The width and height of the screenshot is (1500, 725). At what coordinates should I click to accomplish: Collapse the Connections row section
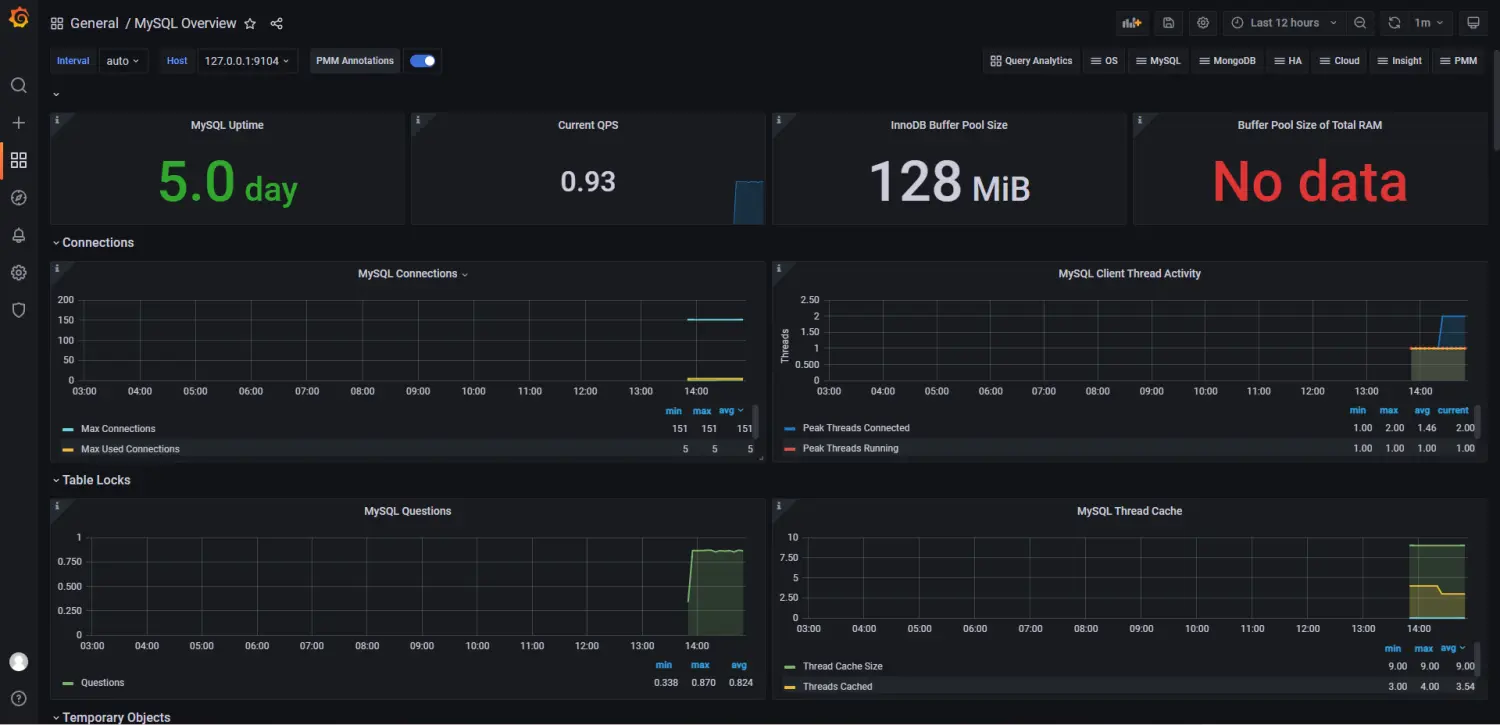[x=97, y=243]
